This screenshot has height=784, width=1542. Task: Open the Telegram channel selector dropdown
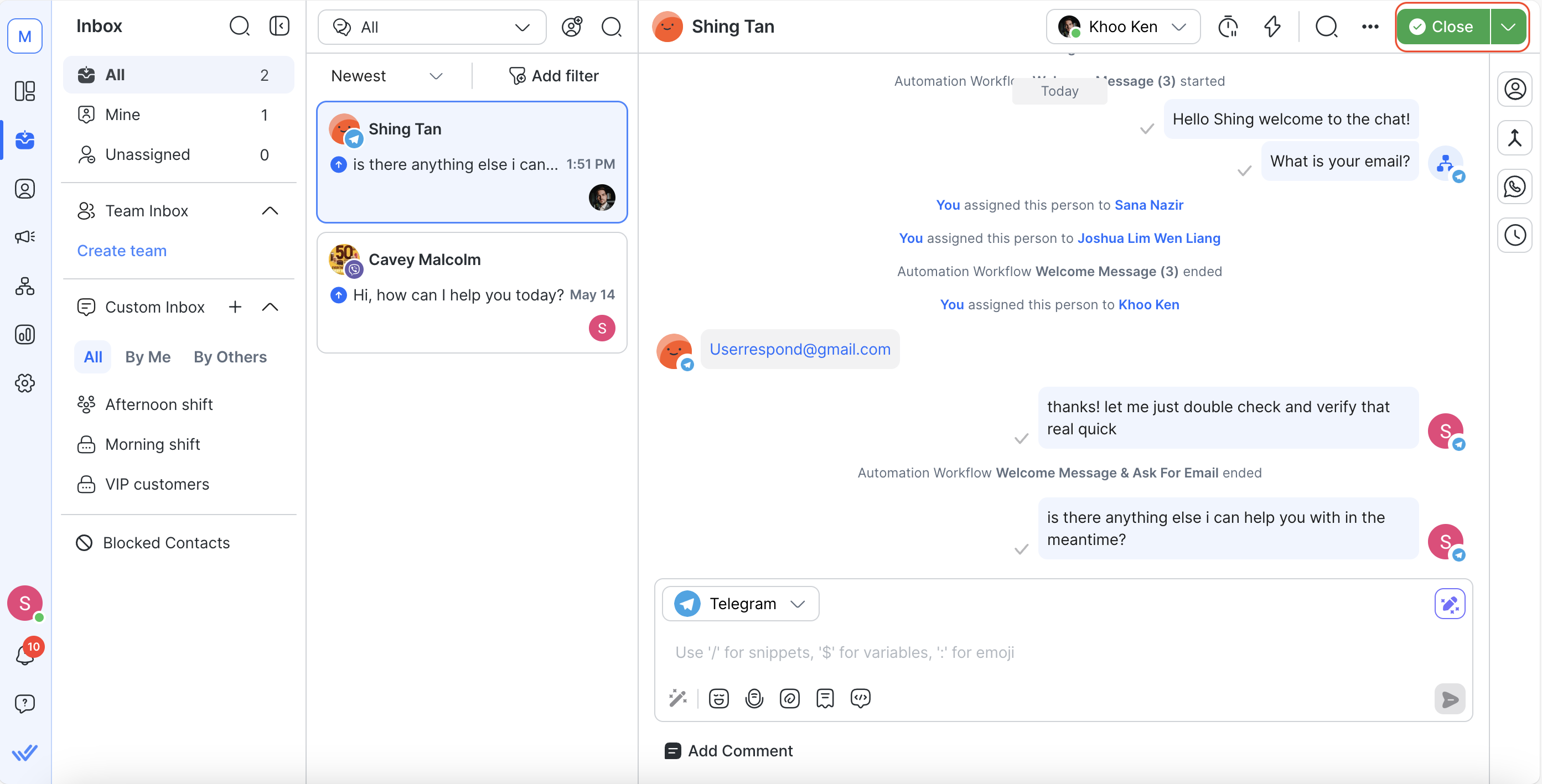coord(740,604)
